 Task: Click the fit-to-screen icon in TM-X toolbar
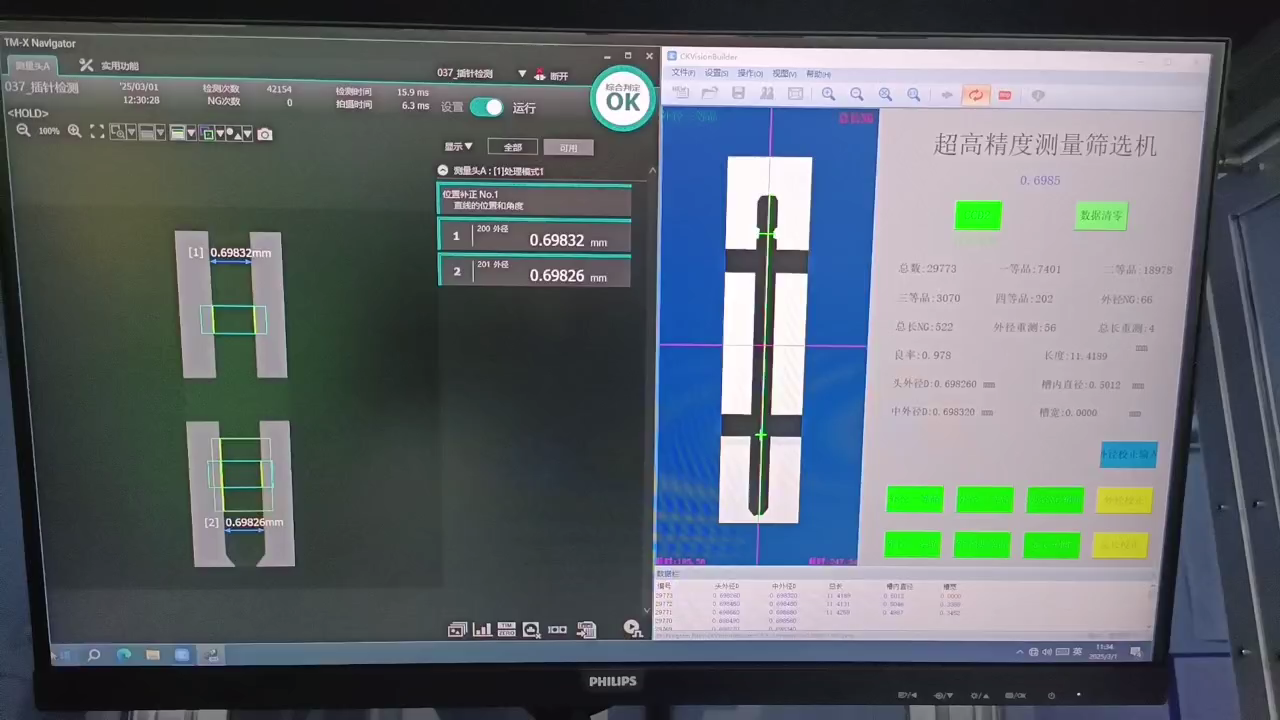[97, 132]
